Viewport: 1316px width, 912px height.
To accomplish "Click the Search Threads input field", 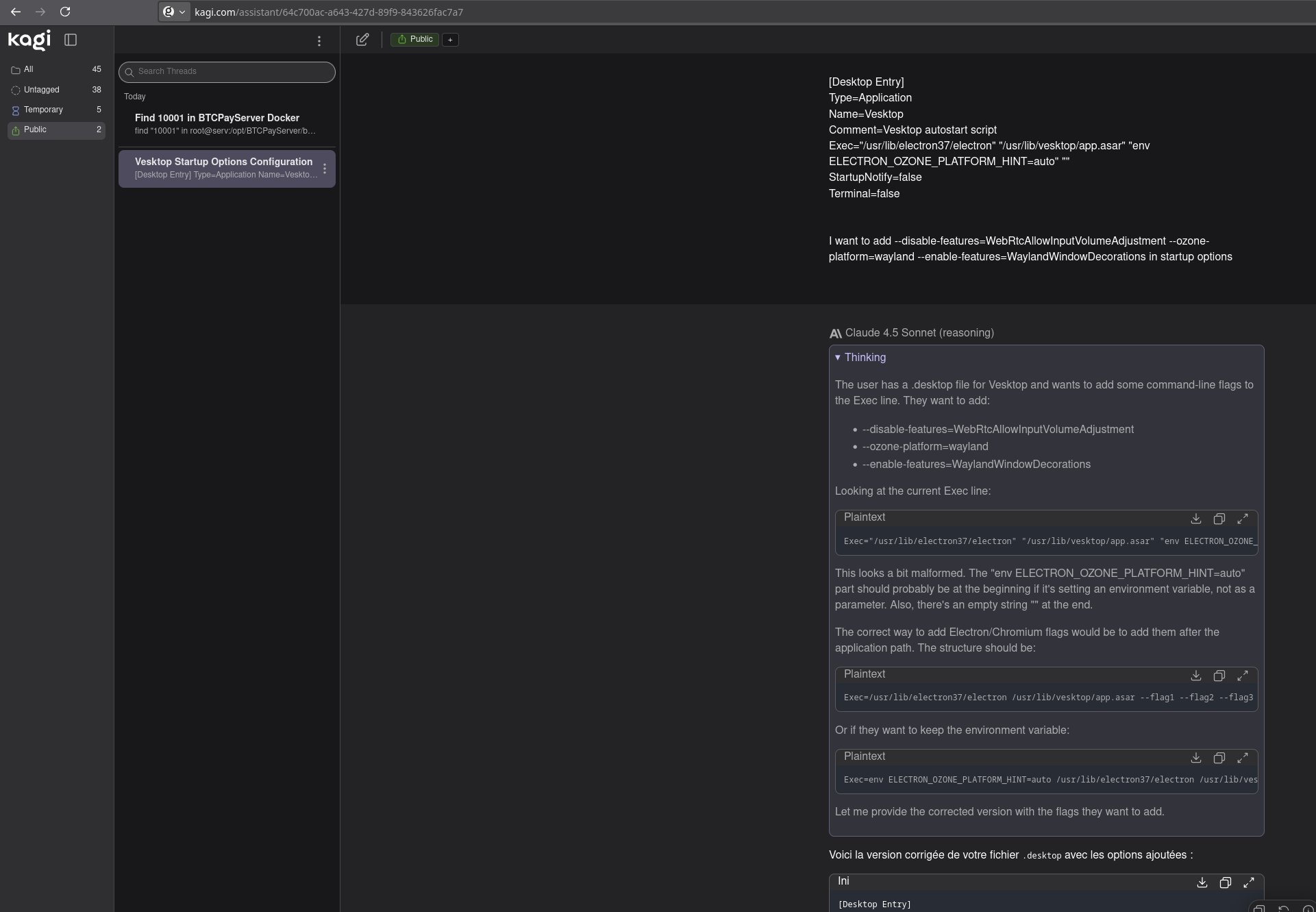I will 232,72.
